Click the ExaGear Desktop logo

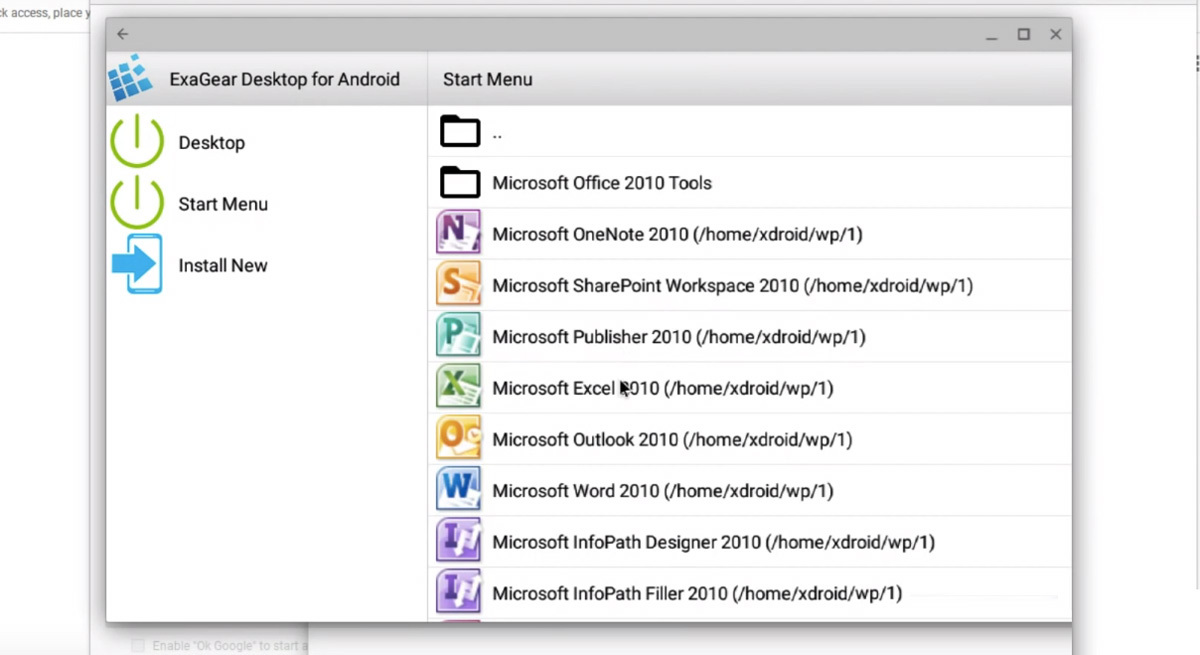[x=131, y=79]
